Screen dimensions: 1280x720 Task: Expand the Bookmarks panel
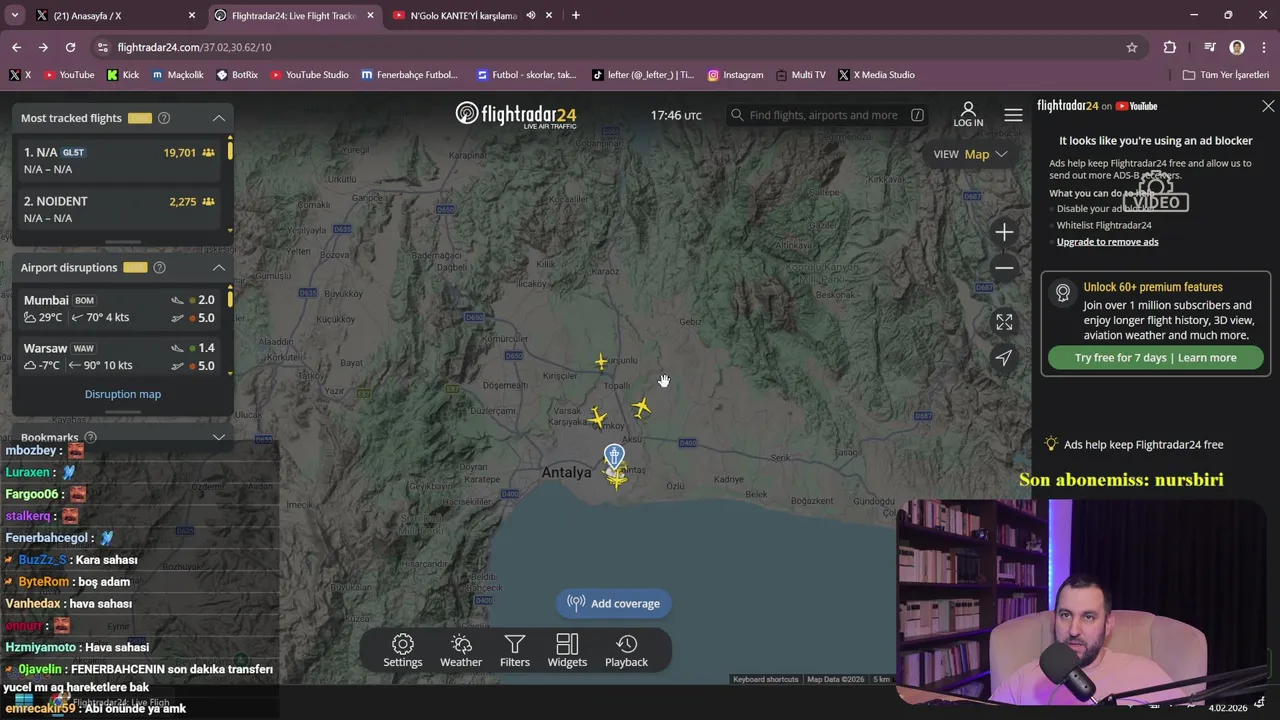coord(218,438)
